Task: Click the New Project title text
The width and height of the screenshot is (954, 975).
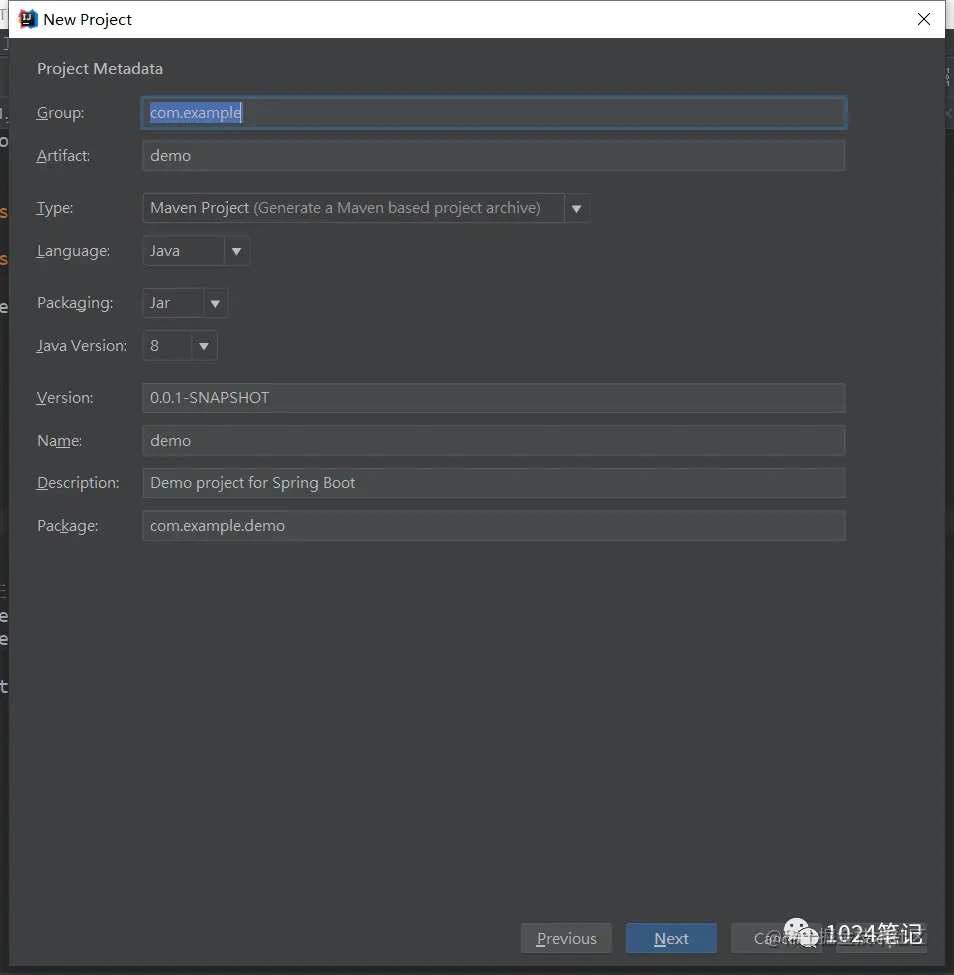Action: point(88,20)
